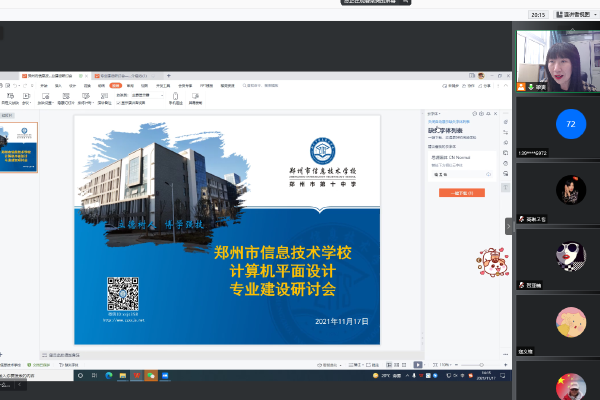Viewport: 600px width, 400px height.
Task: Select the highlighted Slide Show ribbon tab
Action: [116, 86]
